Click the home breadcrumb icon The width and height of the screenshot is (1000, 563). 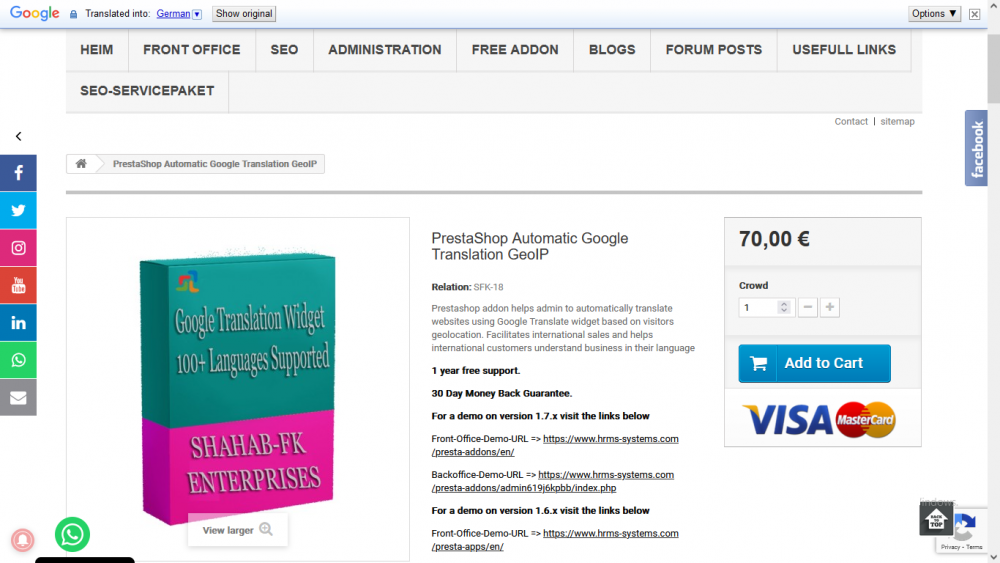click(x=81, y=164)
